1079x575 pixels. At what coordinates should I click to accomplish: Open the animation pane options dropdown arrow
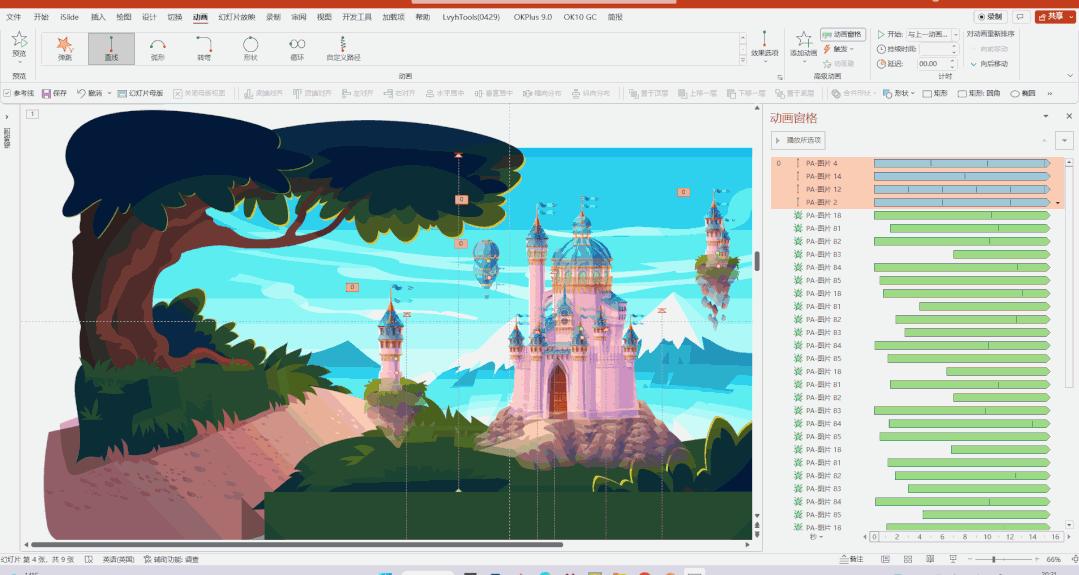pos(1045,116)
